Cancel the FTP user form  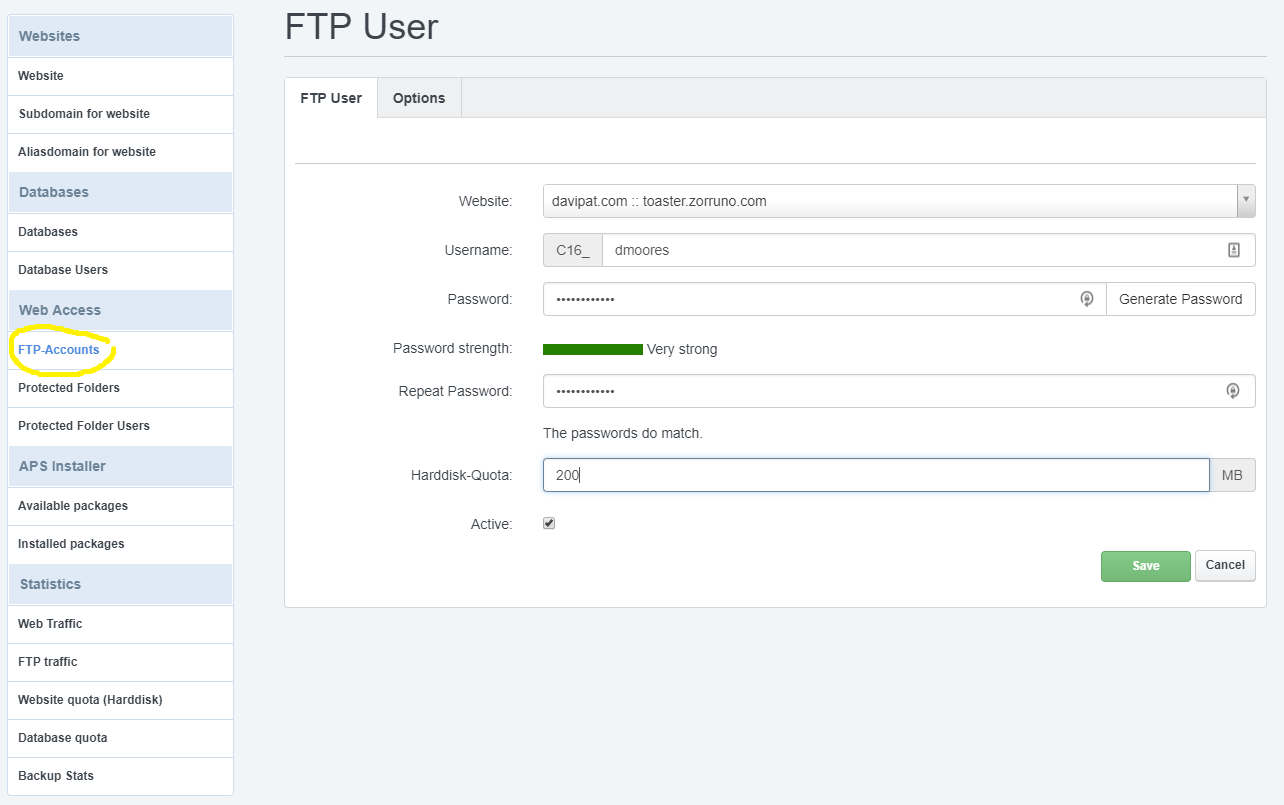(1225, 565)
